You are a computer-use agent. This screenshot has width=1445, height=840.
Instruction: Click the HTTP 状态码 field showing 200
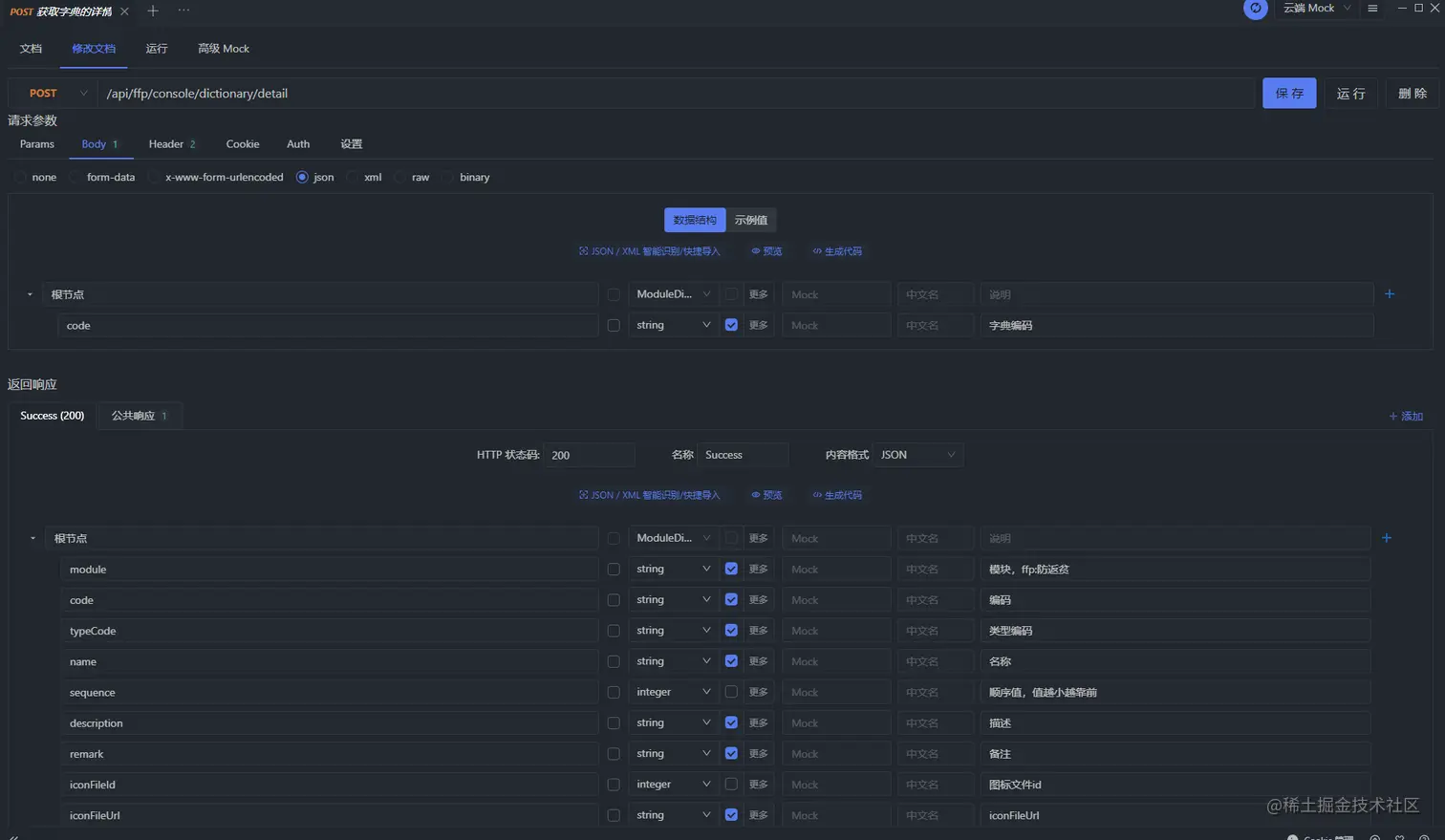590,455
